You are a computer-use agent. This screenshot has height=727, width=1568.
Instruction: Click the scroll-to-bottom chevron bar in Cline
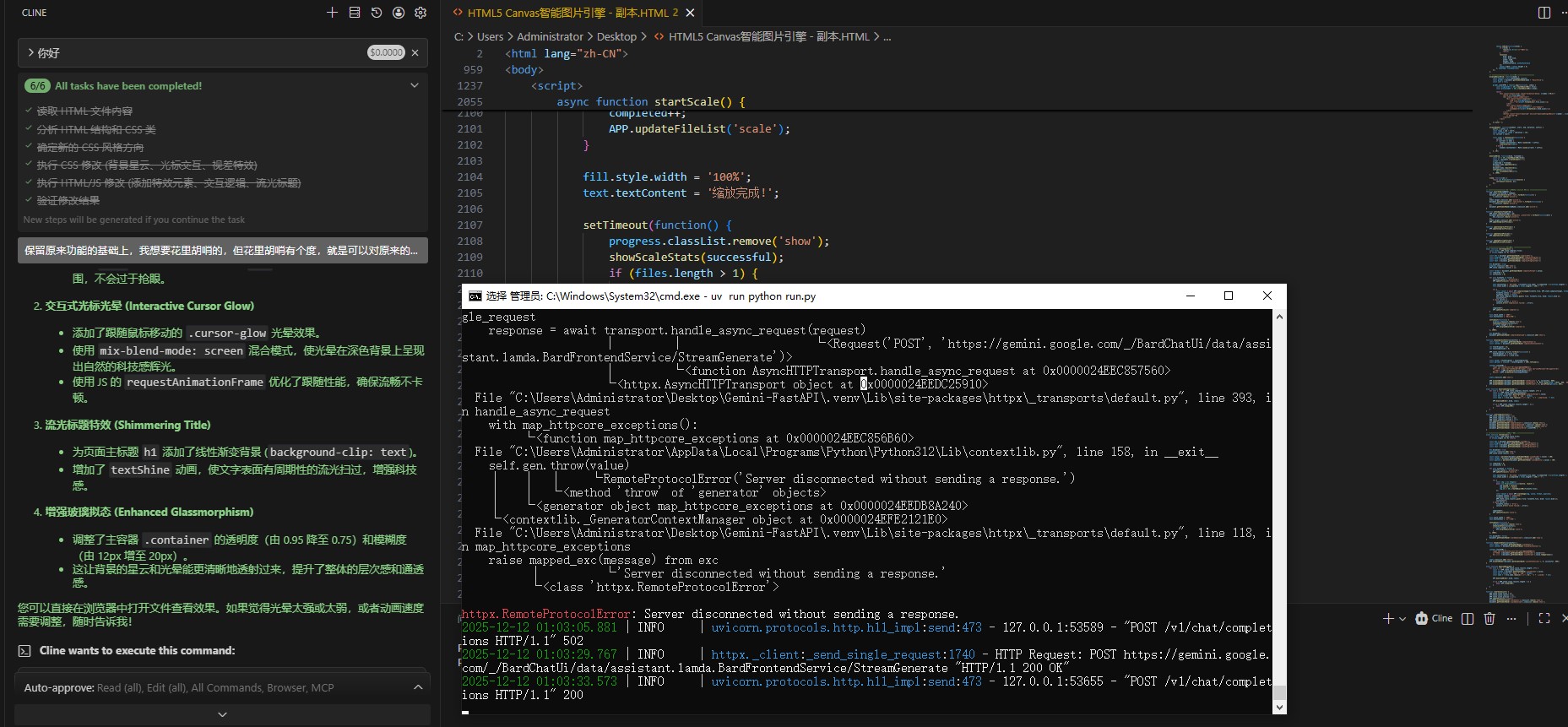coord(222,714)
